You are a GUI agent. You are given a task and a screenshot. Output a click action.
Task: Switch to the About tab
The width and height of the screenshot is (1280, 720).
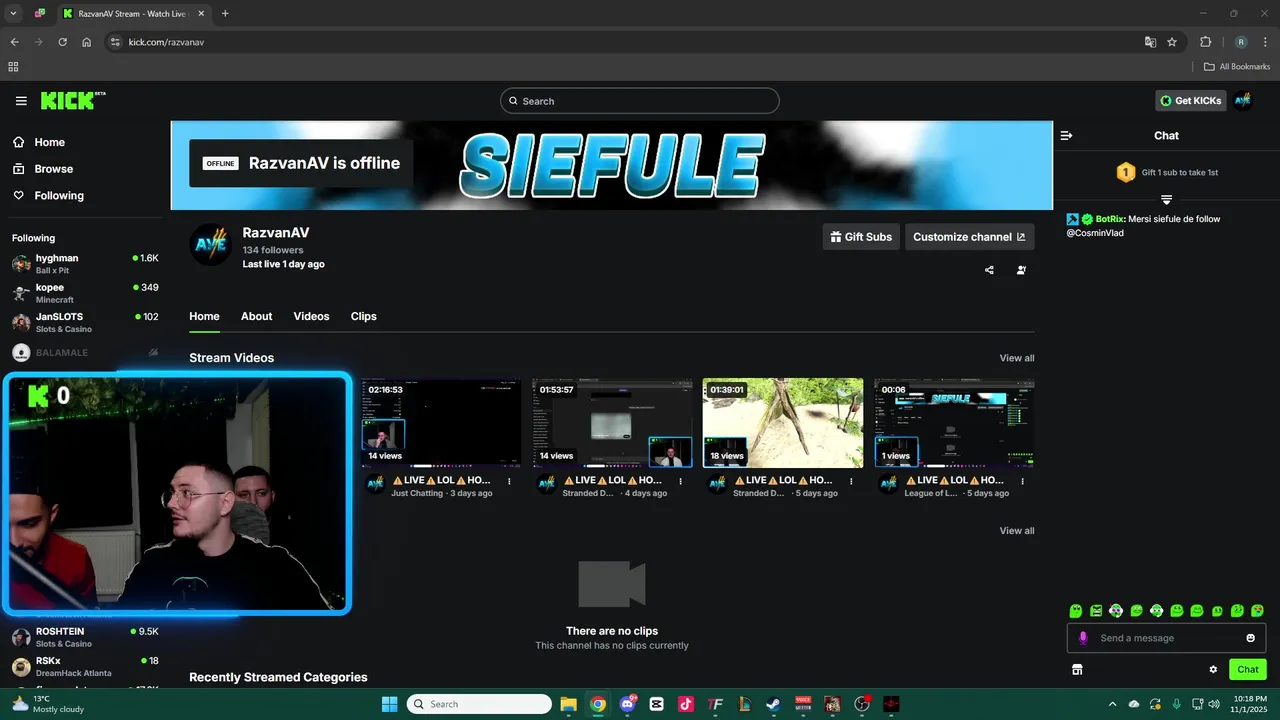click(256, 316)
